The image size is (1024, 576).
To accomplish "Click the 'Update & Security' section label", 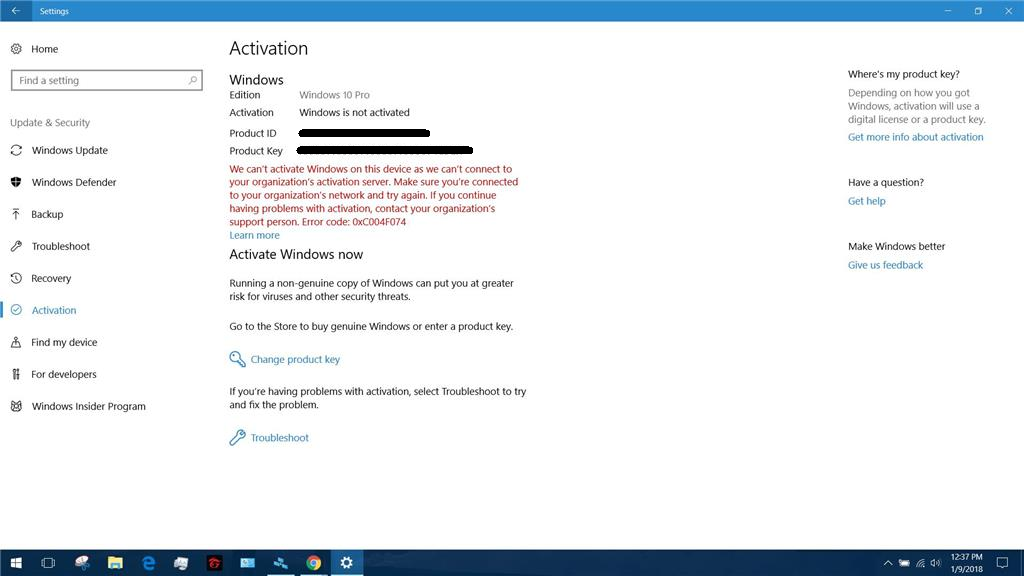I will [50, 123].
